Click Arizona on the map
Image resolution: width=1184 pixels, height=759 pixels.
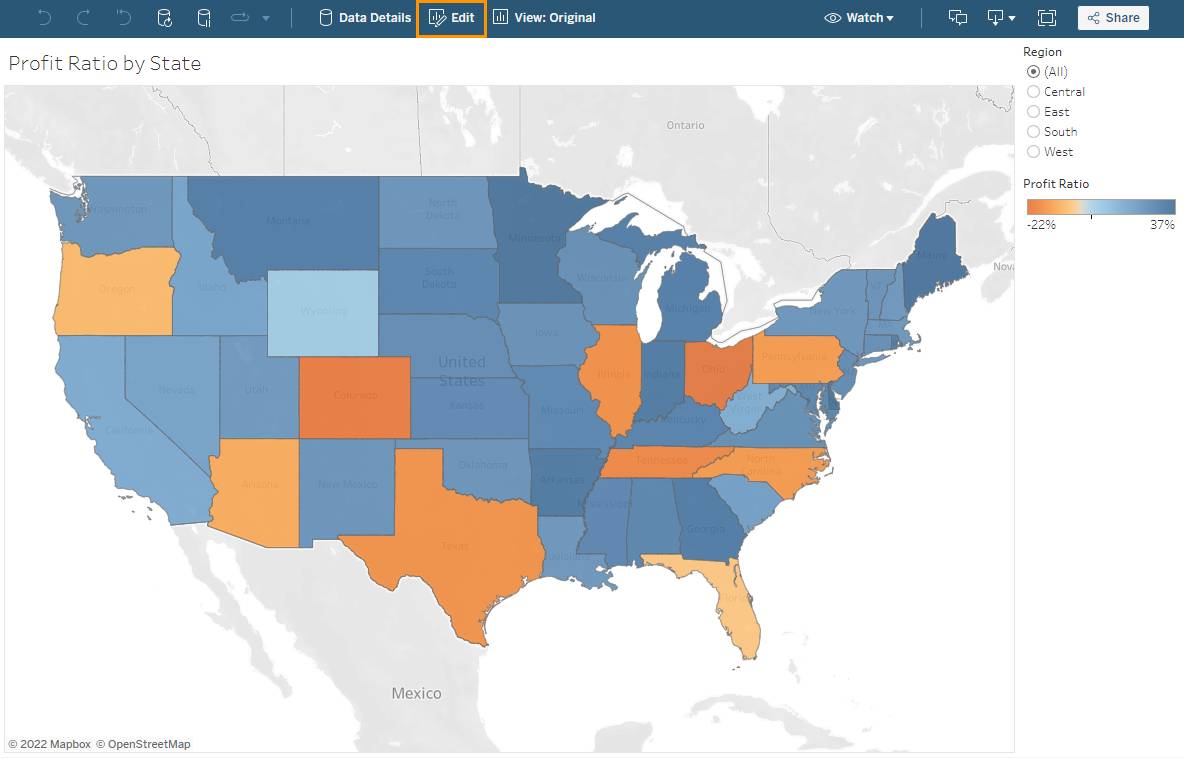pos(257,486)
